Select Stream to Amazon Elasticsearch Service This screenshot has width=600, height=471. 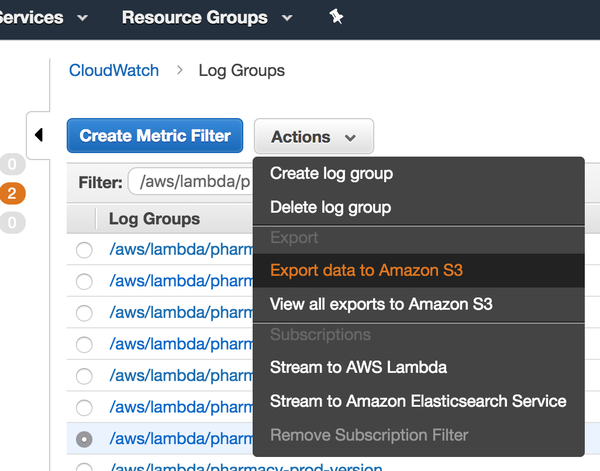tap(418, 401)
